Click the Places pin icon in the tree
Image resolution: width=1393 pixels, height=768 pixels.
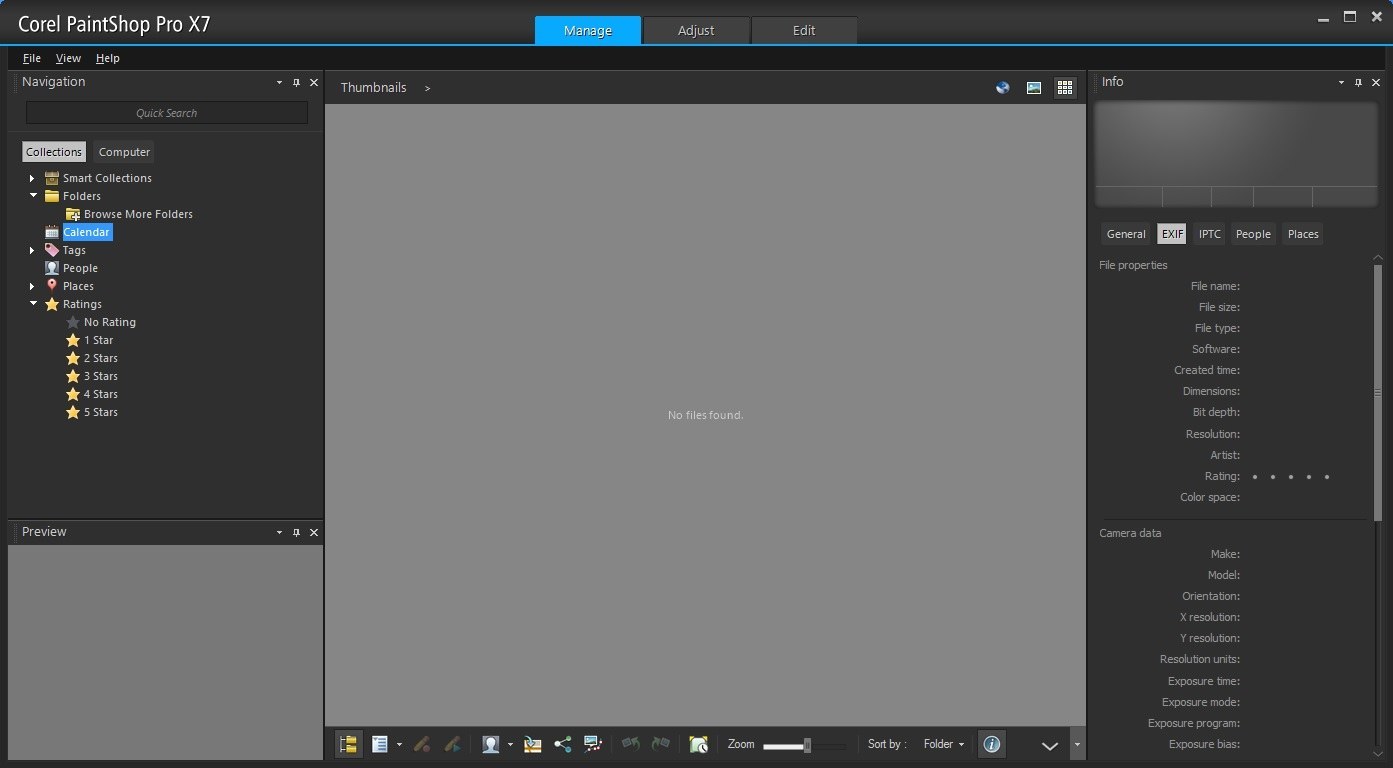[52, 286]
